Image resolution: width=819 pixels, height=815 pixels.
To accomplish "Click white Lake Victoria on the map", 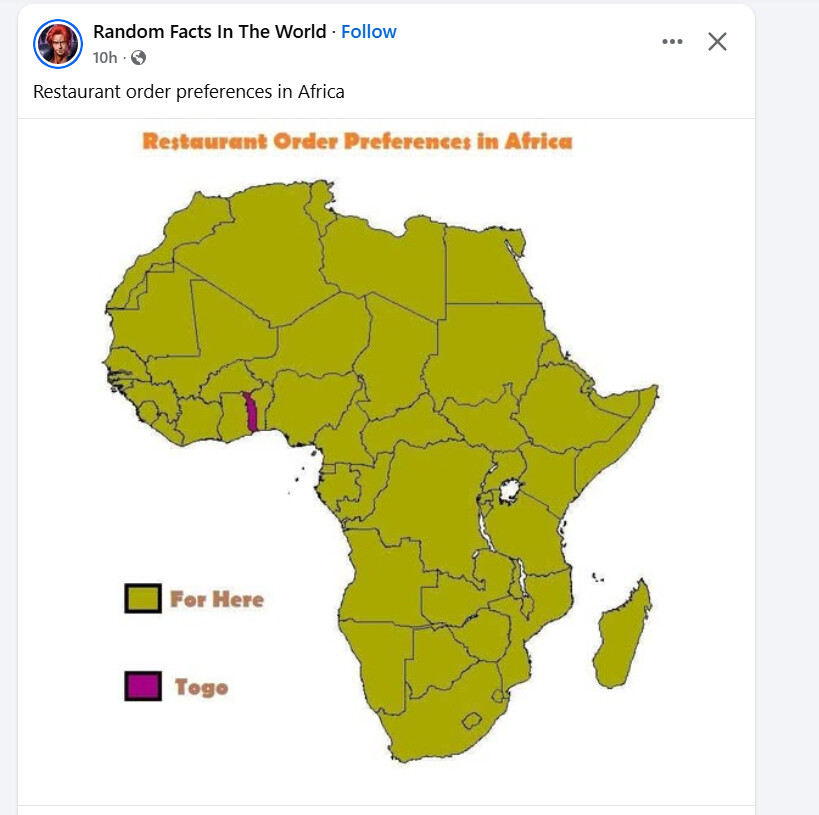I will [510, 491].
